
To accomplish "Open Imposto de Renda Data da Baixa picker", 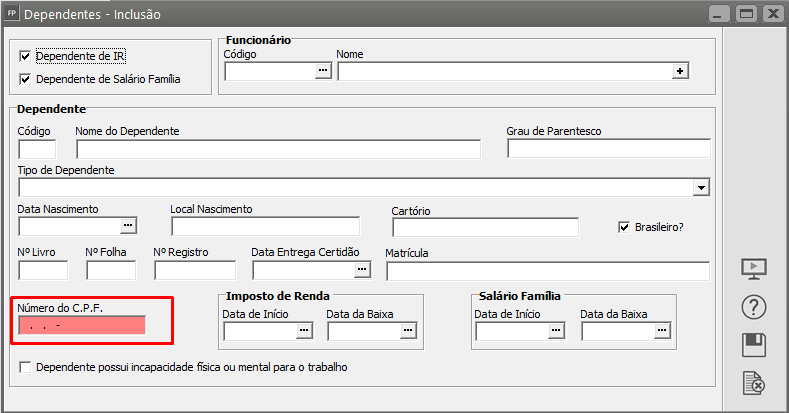I will tap(408, 331).
